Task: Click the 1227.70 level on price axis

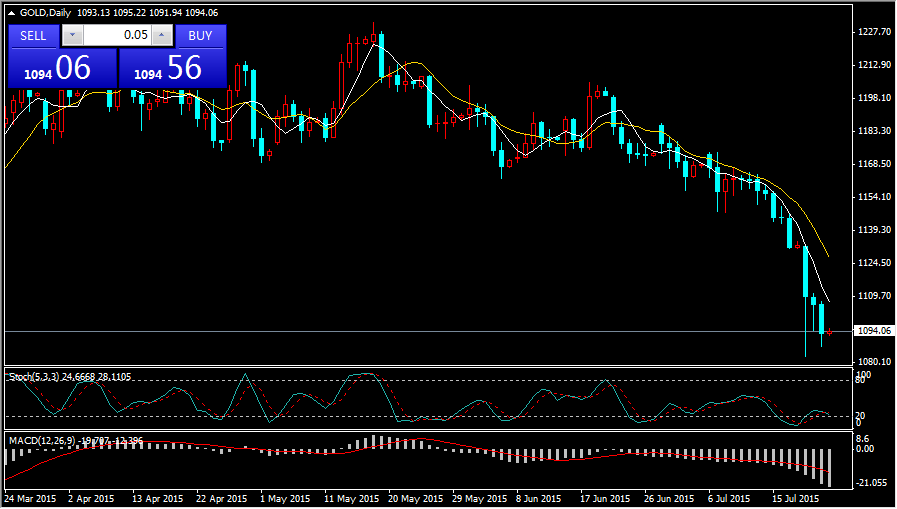Action: coord(874,32)
